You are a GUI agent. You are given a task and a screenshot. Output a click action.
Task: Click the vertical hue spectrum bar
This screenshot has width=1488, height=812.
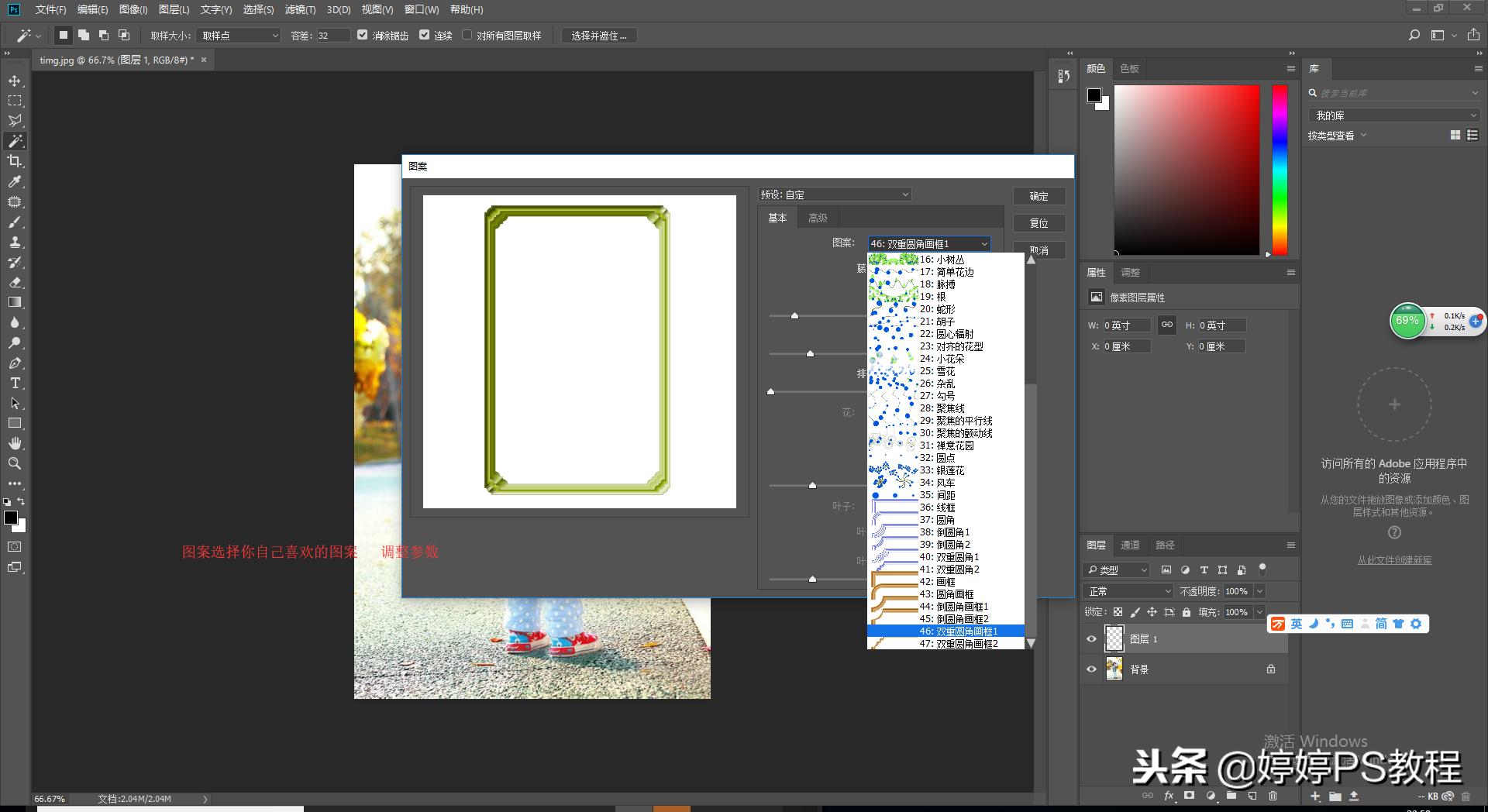pyautogui.click(x=1280, y=170)
